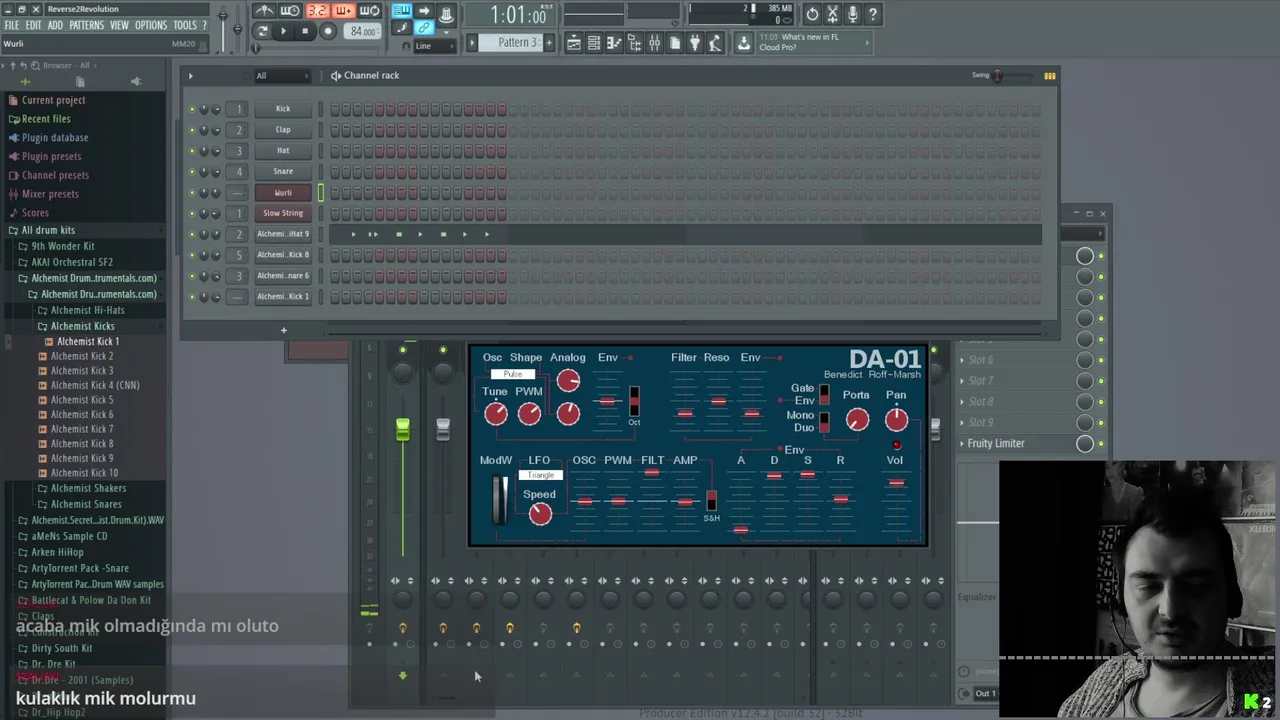Image resolution: width=1280 pixels, height=720 pixels.
Task: Open the Channel rack options arrow menu
Action: click(x=190, y=76)
